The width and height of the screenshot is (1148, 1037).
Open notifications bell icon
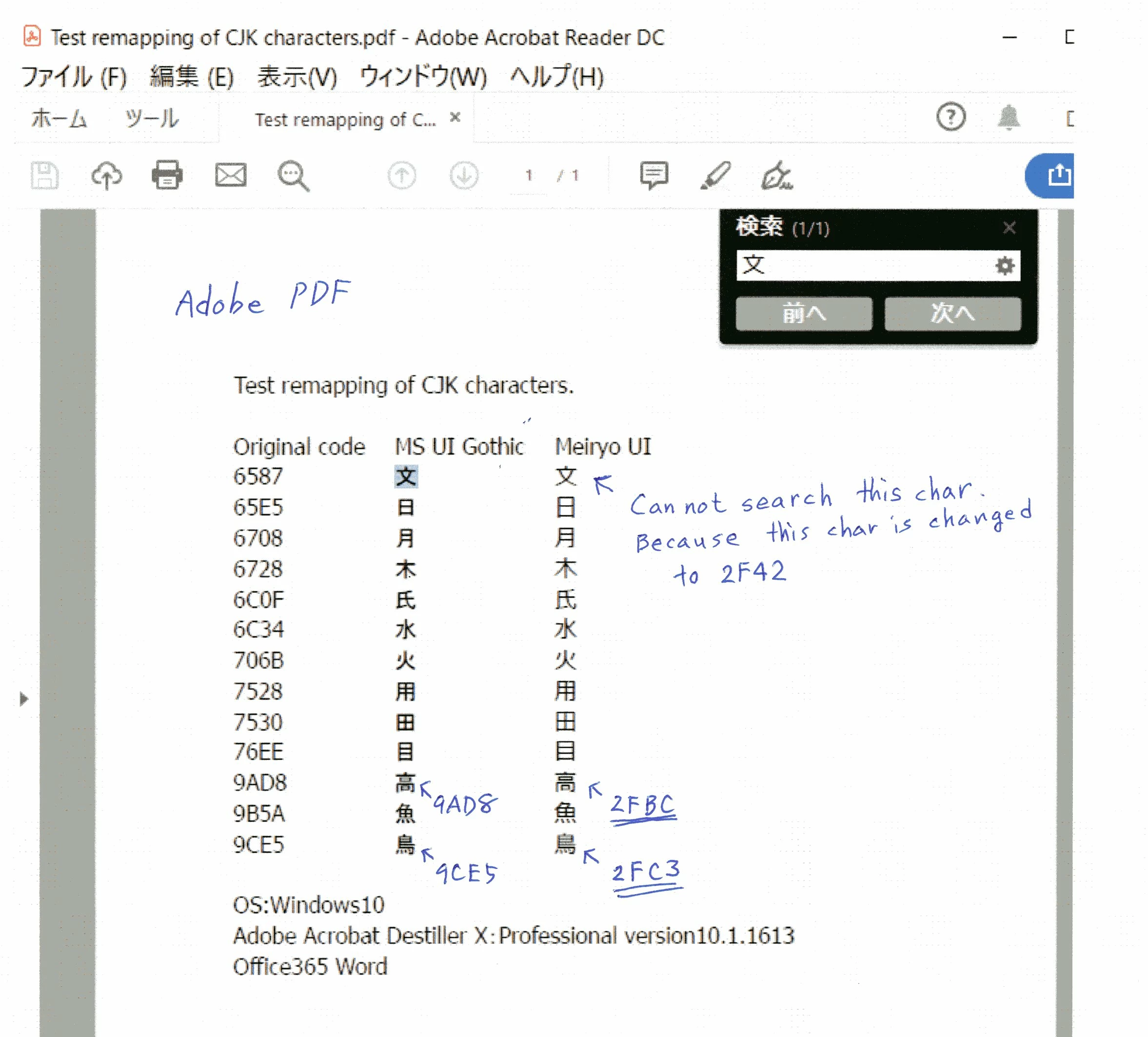point(1009,117)
